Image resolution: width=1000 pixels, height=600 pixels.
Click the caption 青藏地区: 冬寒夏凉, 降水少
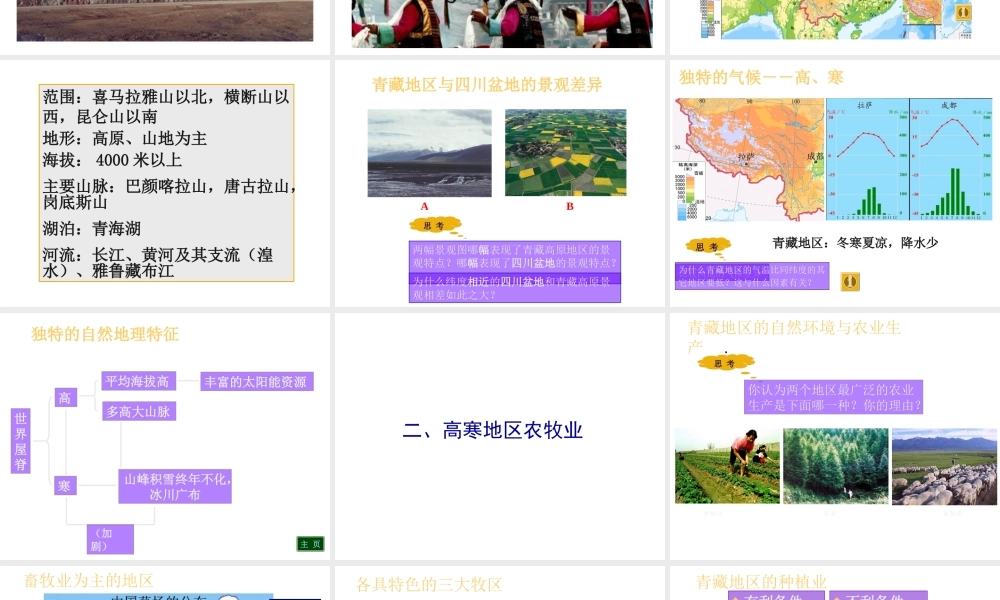pos(855,242)
